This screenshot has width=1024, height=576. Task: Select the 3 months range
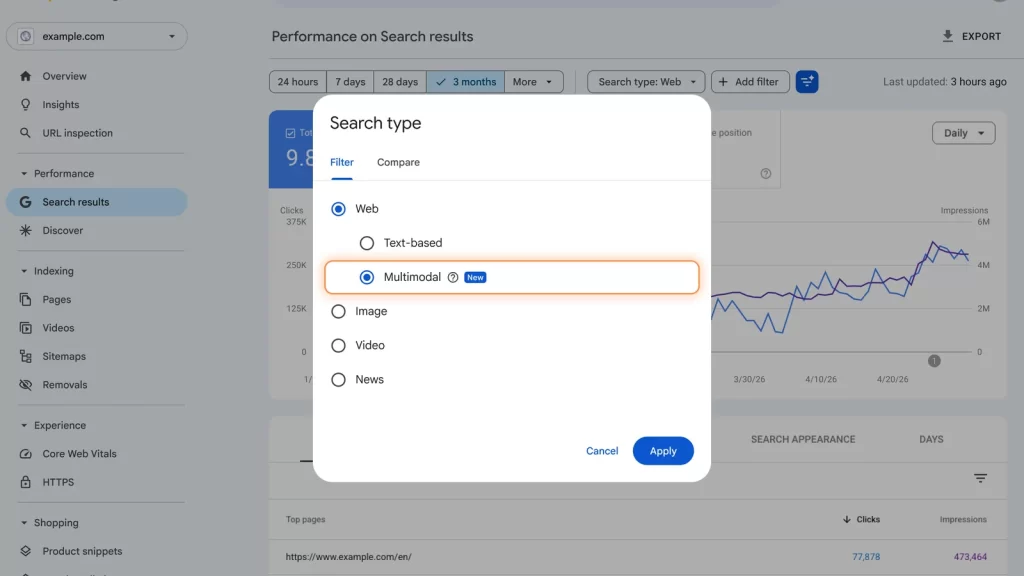pyautogui.click(x=466, y=82)
